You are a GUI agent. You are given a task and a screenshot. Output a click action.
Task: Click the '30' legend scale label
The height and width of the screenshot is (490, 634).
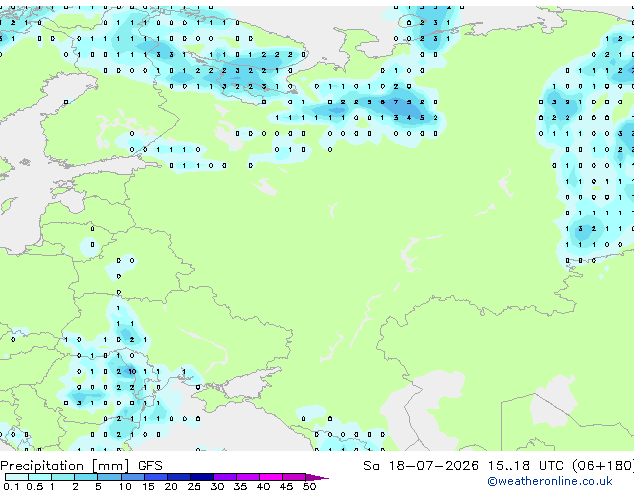217,486
